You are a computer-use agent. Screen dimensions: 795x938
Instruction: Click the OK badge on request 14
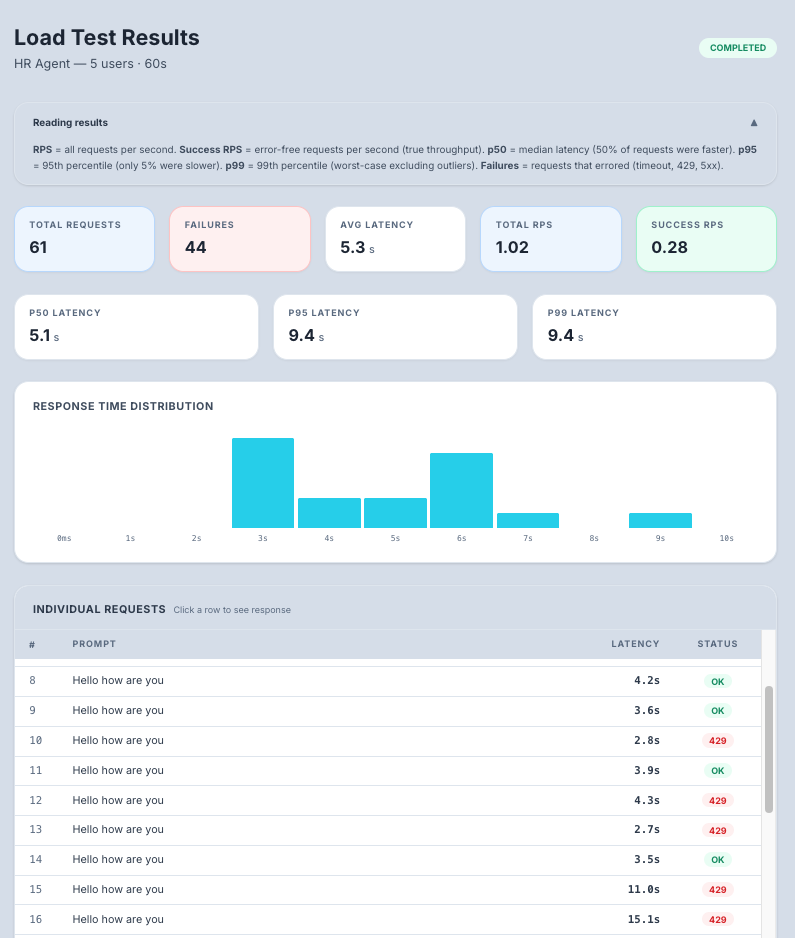coord(718,859)
